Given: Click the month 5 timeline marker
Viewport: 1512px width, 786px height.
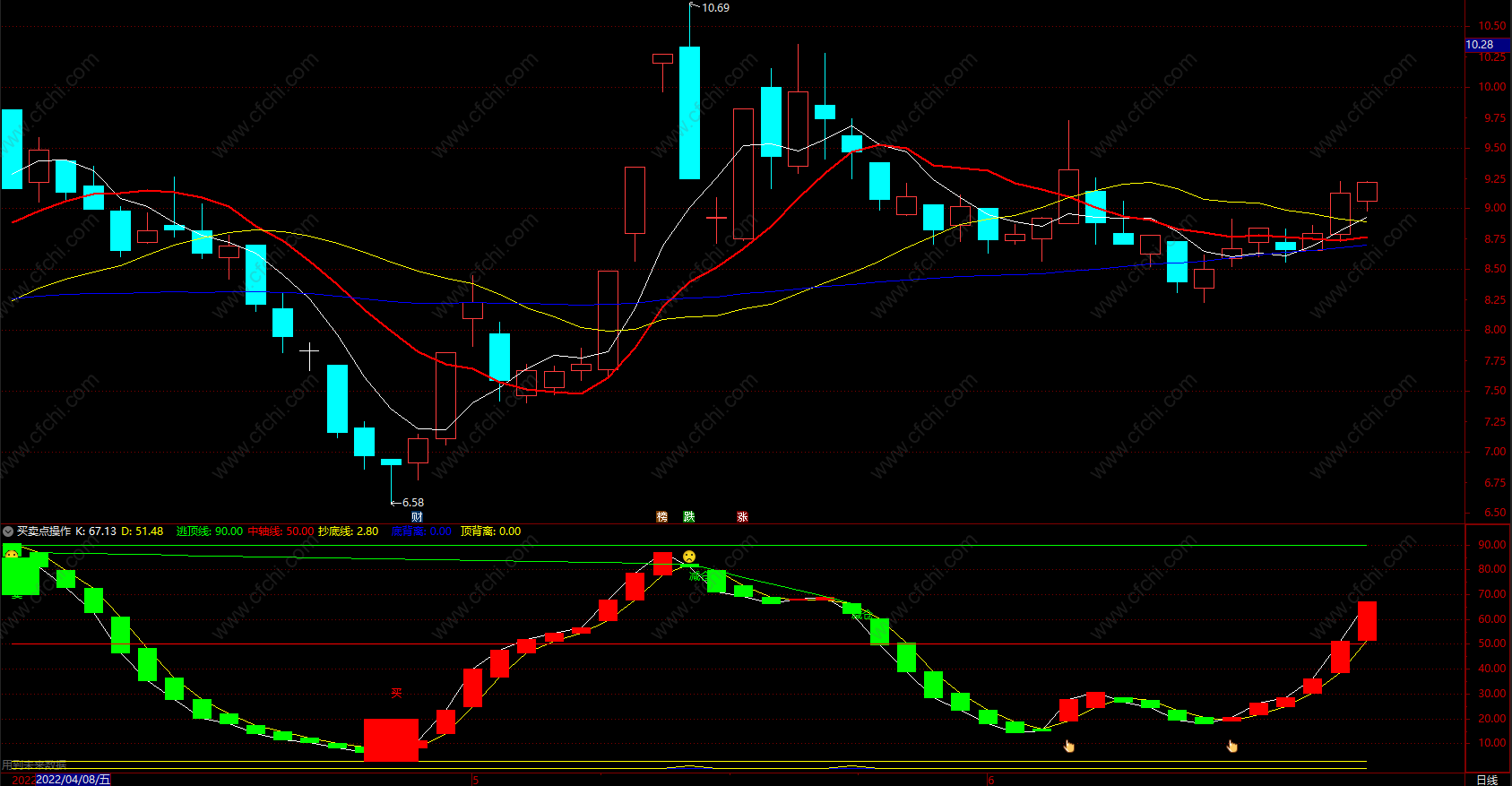Looking at the screenshot, I should [x=476, y=781].
